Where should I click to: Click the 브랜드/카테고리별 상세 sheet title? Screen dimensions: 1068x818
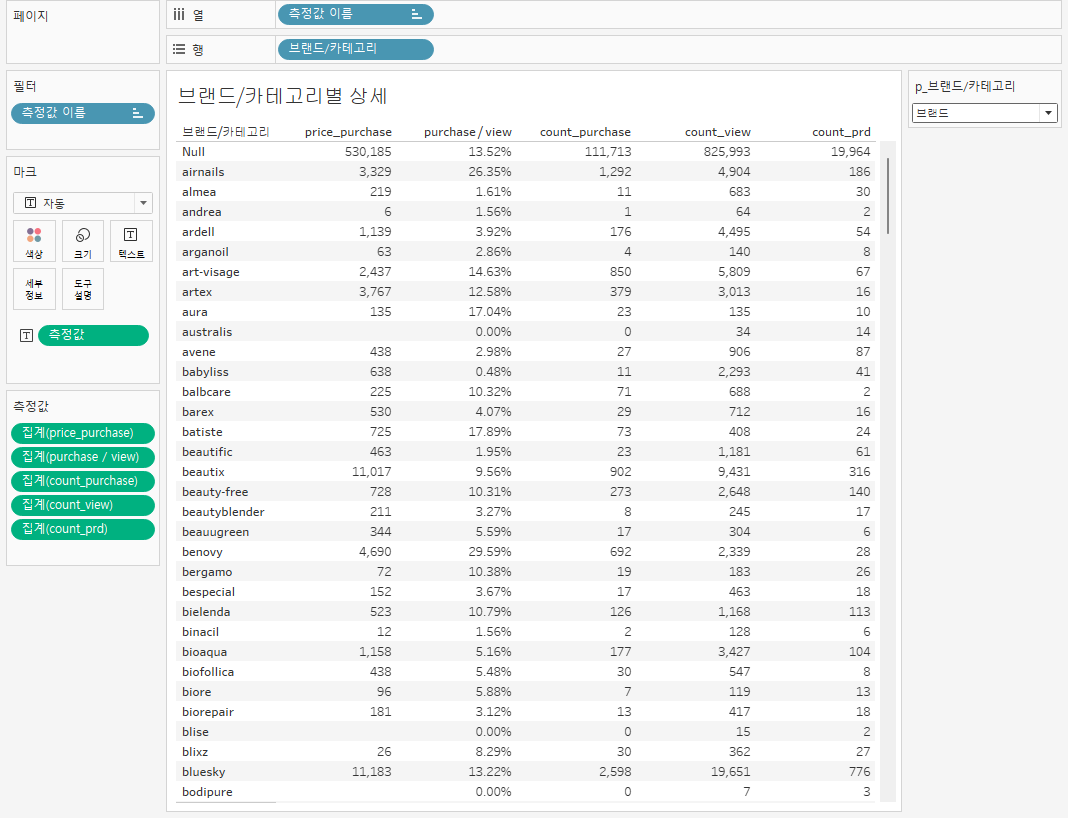[x=282, y=96]
